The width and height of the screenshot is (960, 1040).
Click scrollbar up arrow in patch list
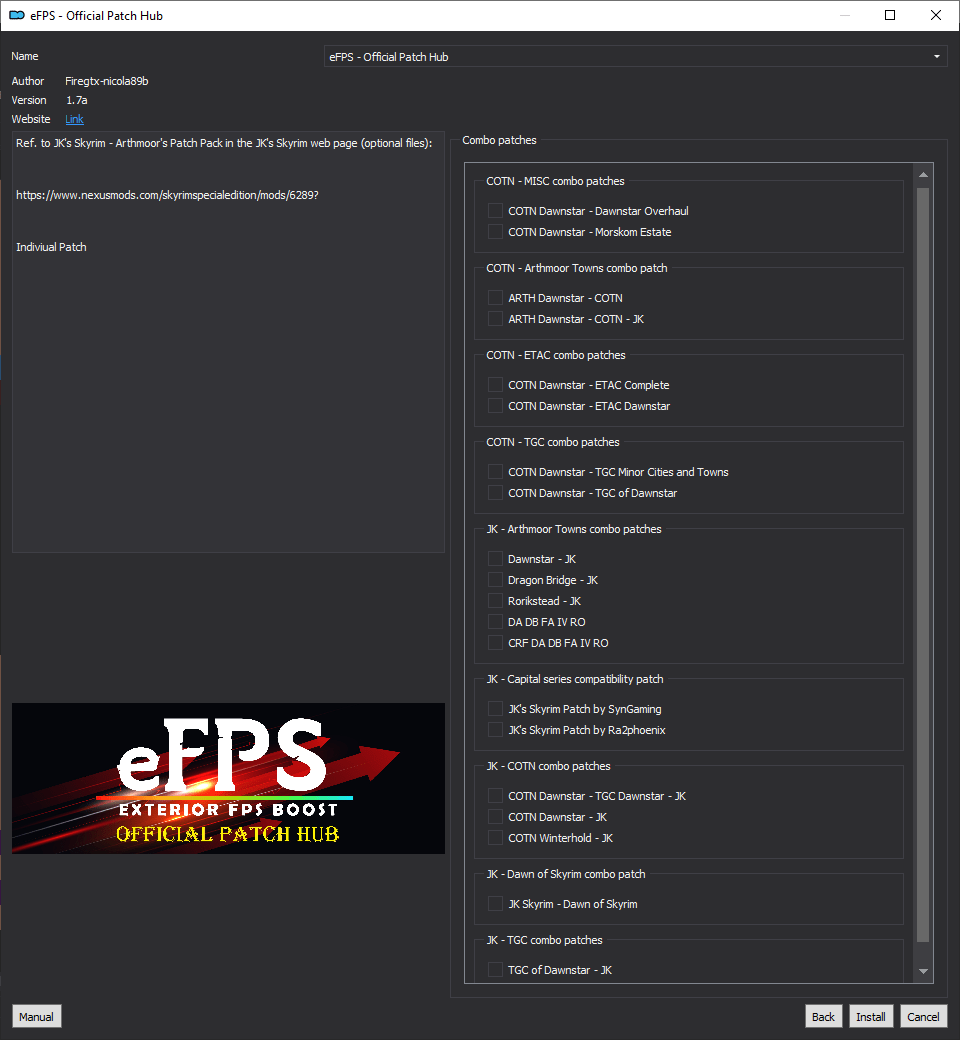pyautogui.click(x=923, y=175)
